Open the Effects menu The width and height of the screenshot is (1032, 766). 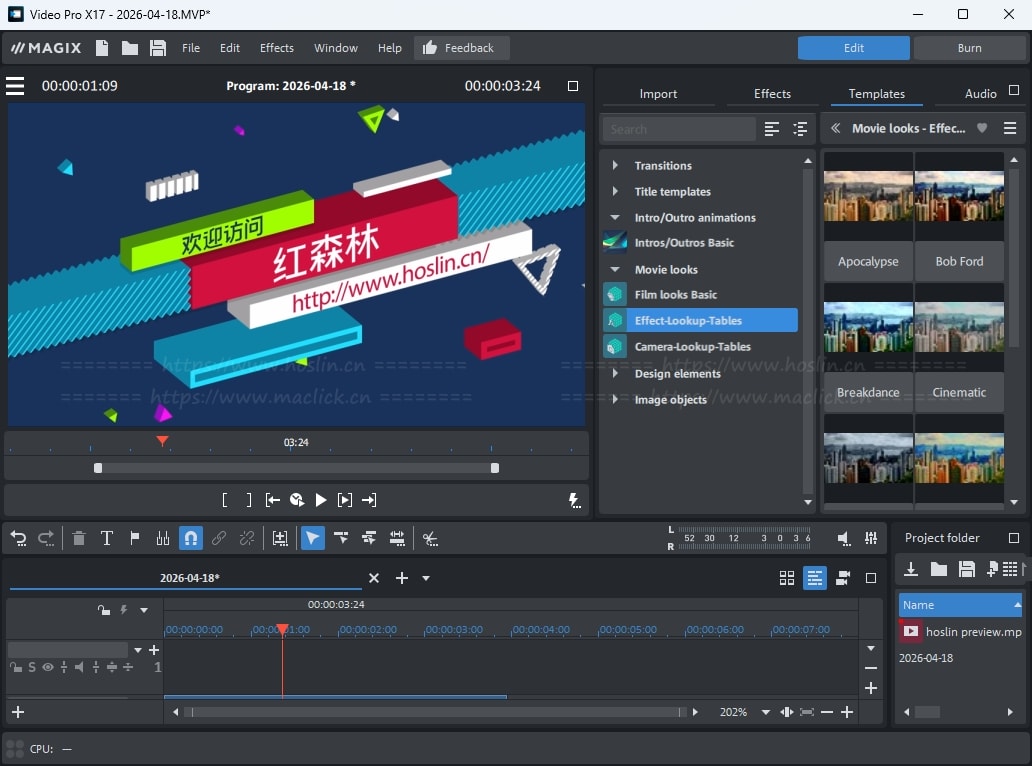coord(277,48)
